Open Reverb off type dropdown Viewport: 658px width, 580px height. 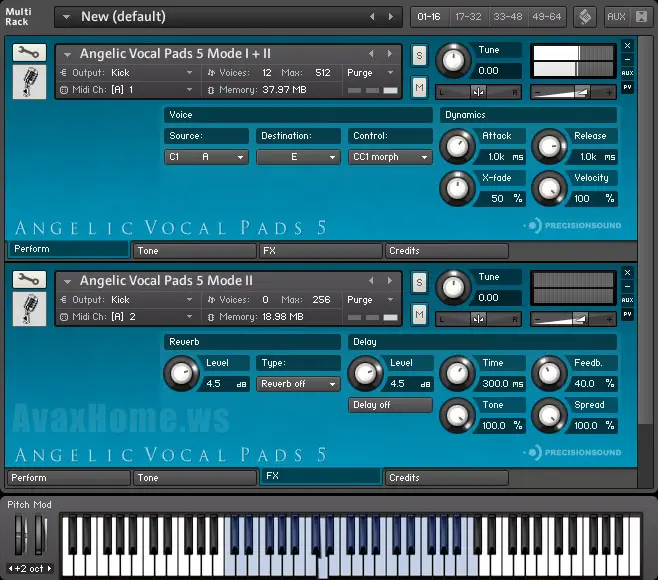point(298,384)
